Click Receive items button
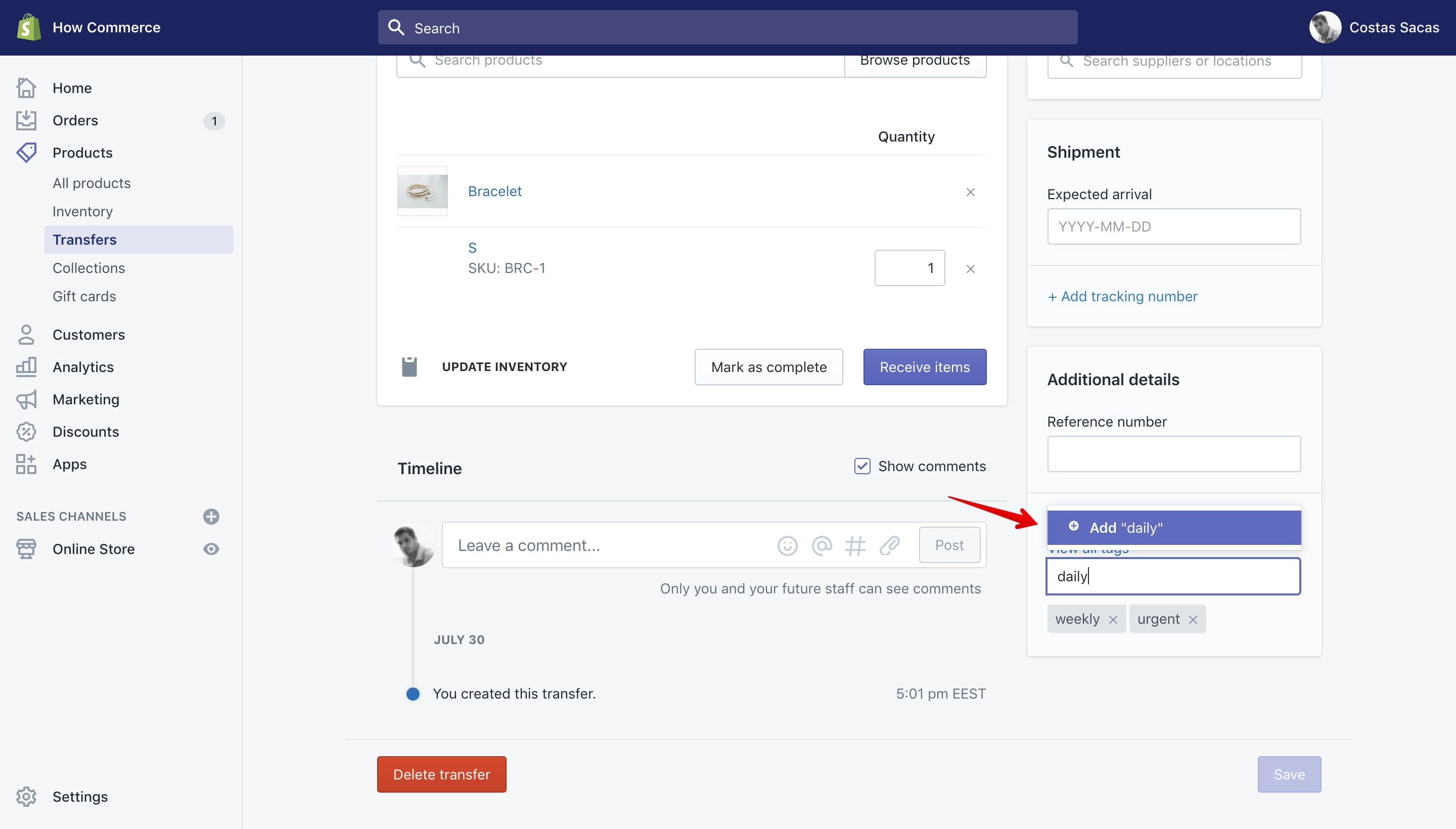 coord(925,367)
